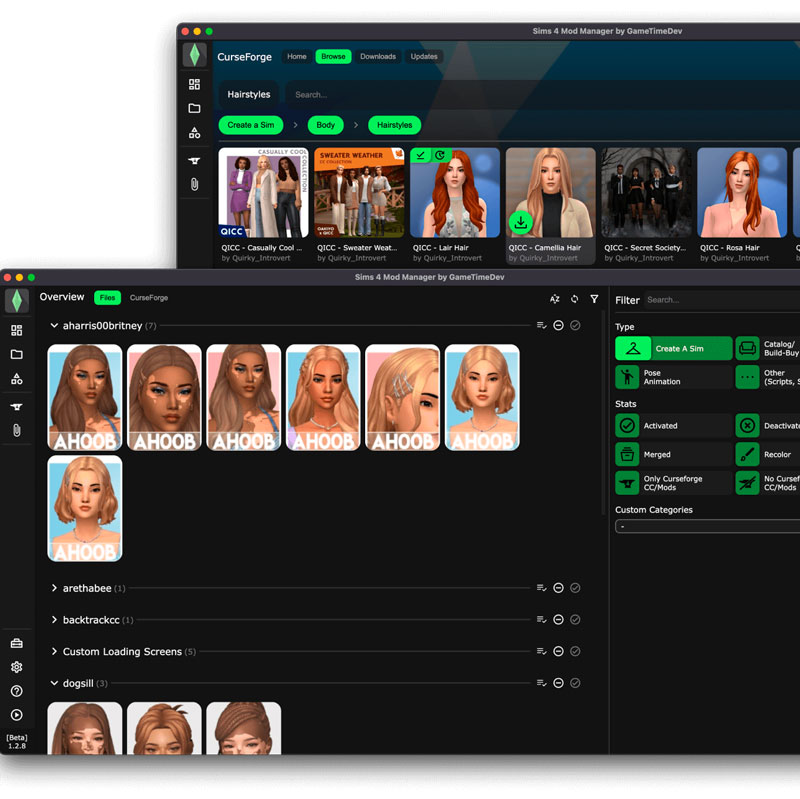Click the refresh icon in the Overview toolbar
The image size is (800, 799).
pos(574,299)
